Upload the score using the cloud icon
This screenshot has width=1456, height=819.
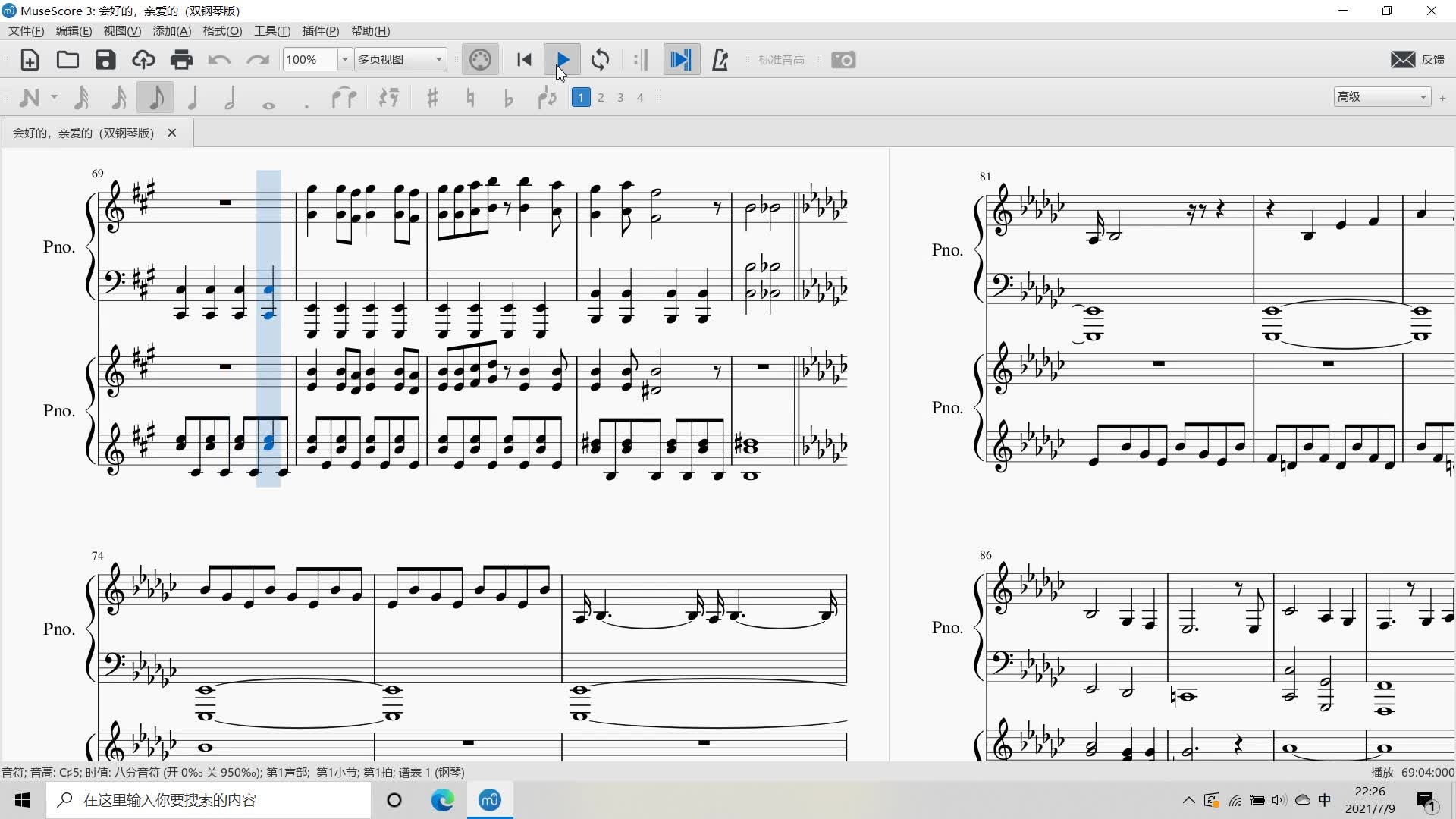click(x=143, y=60)
